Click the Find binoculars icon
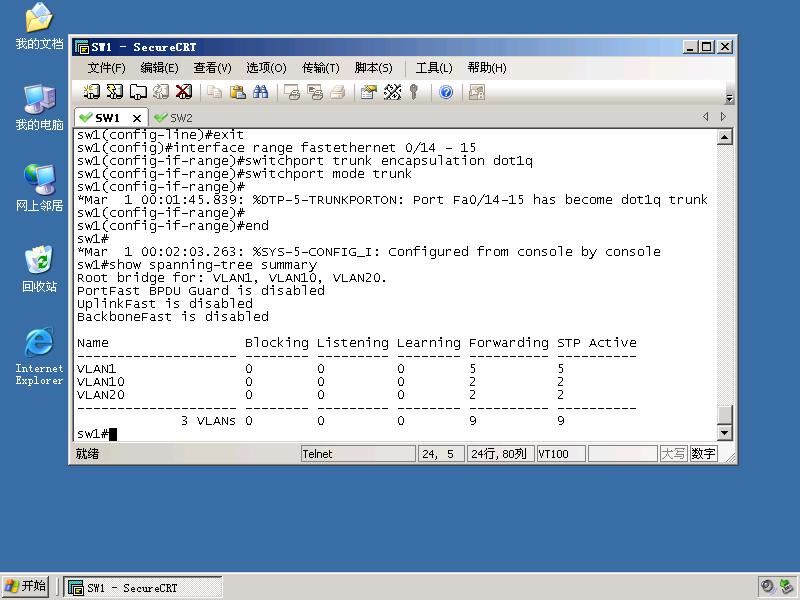800x600 pixels. point(260,92)
